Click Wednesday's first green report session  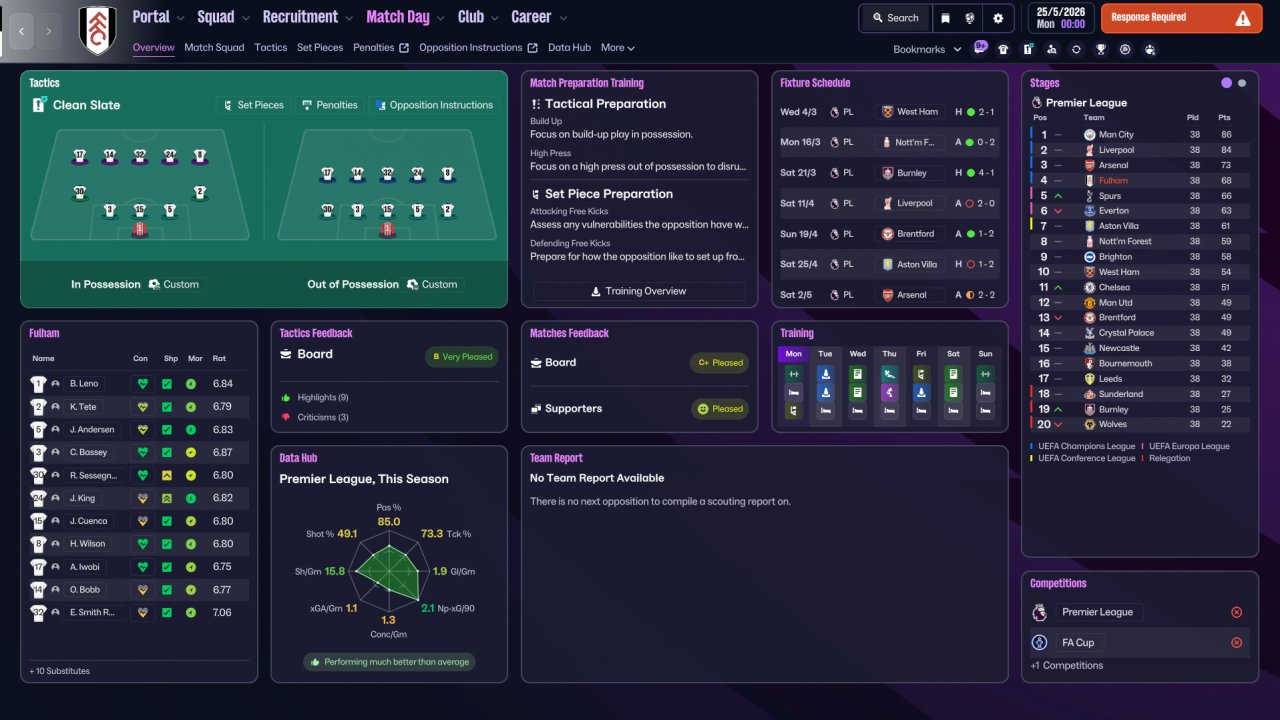[x=857, y=373]
